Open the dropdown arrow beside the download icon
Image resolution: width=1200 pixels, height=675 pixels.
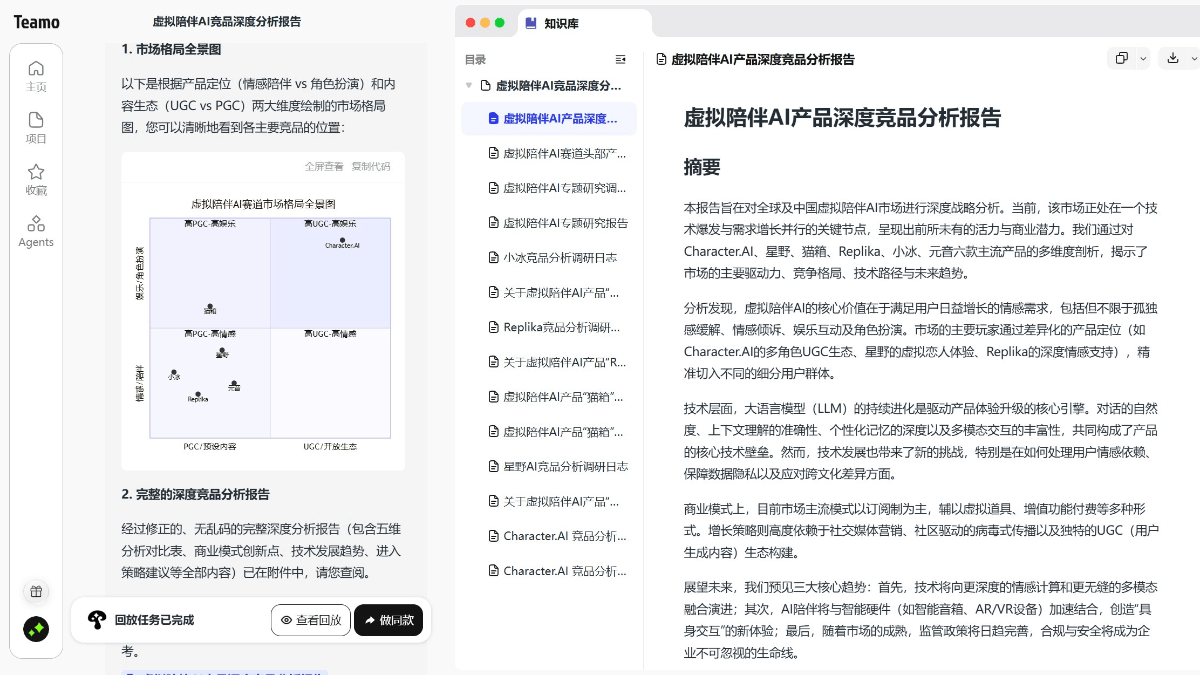pos(1195,59)
